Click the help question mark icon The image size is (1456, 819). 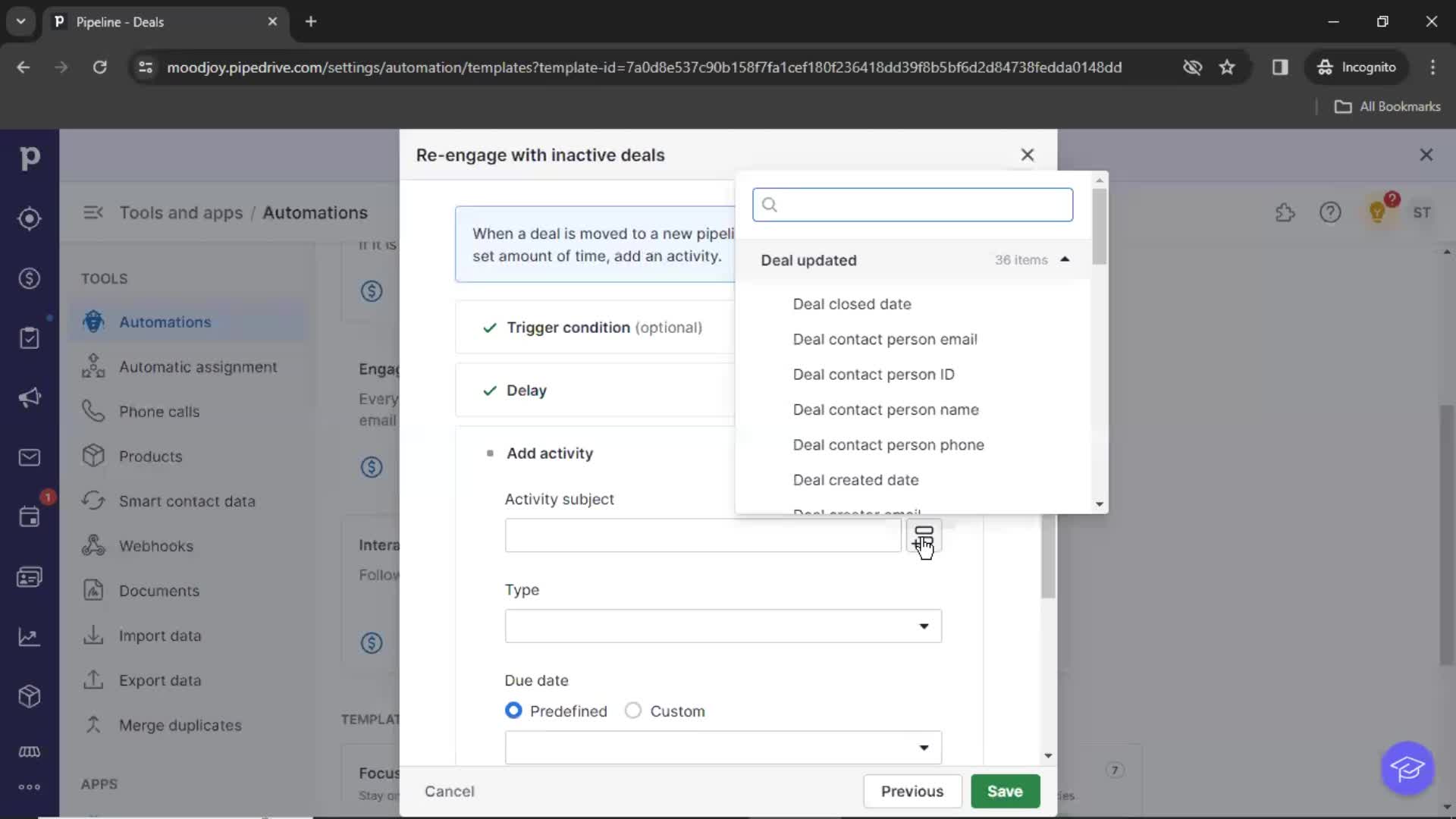coord(1330,212)
